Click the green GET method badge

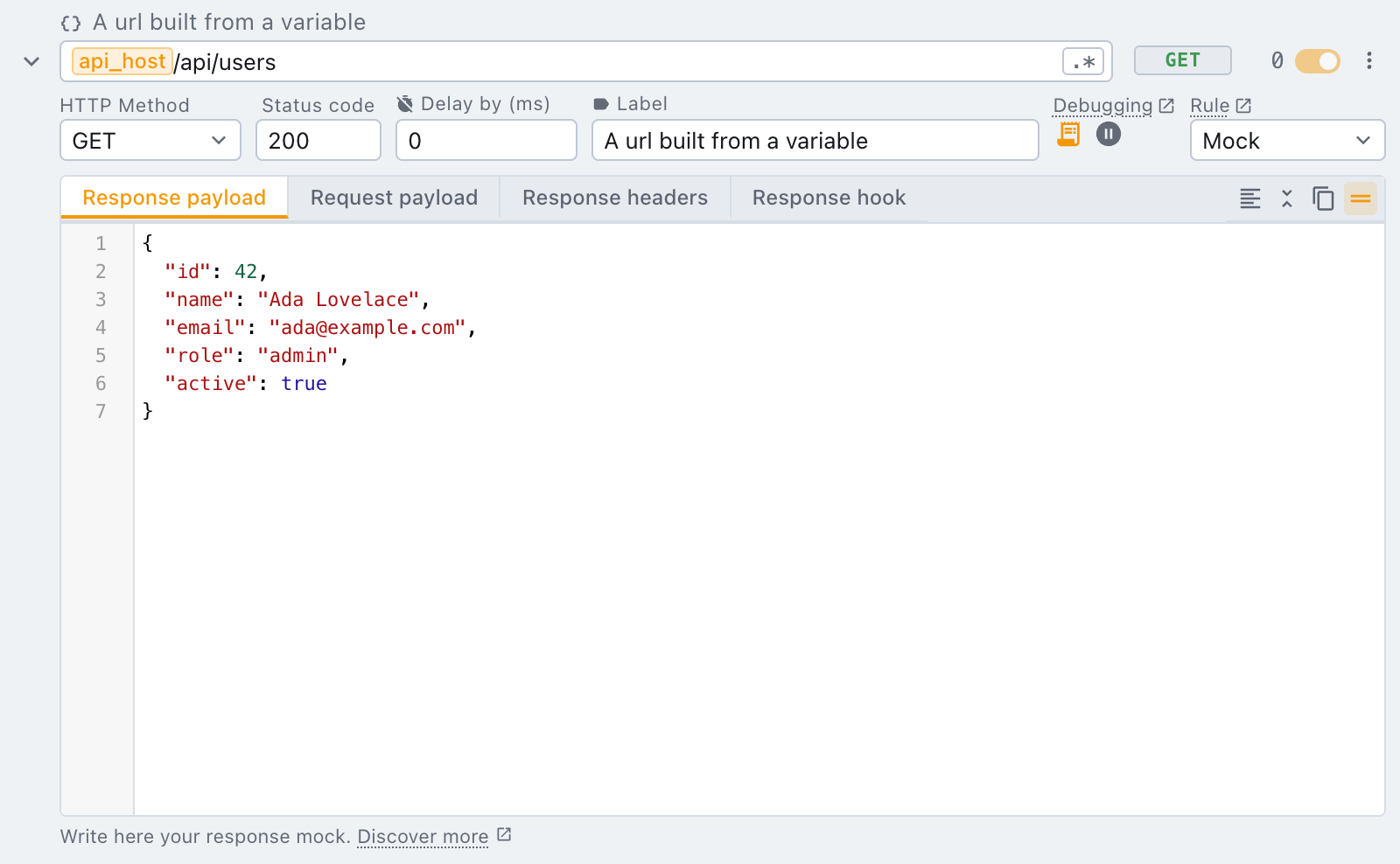(x=1182, y=60)
